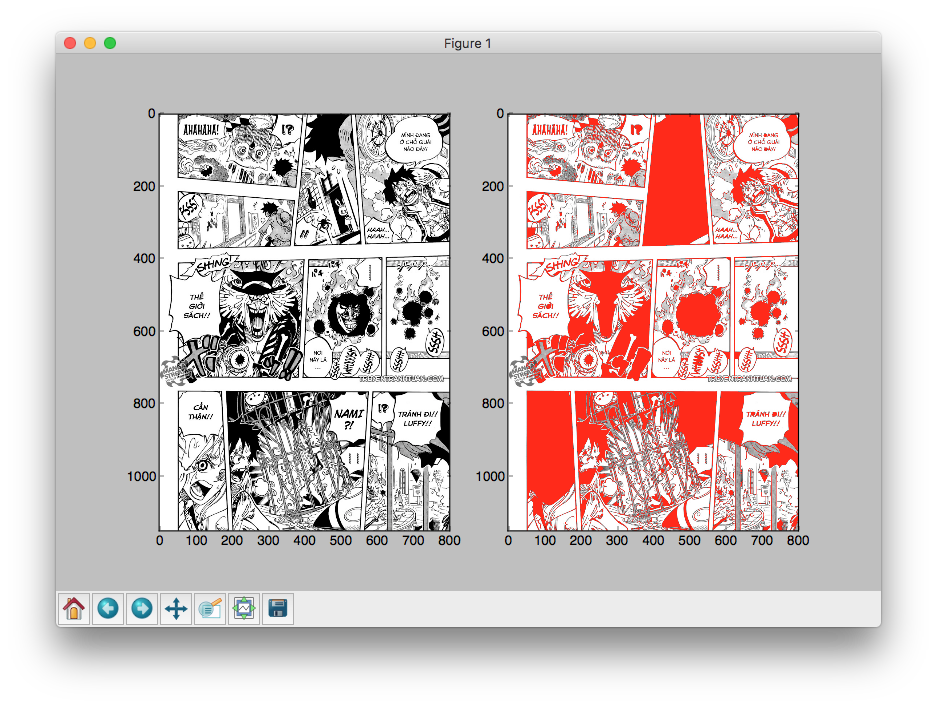Viewport: 937px width, 707px height.
Task: Open the Configure subplots tool
Action: click(244, 608)
